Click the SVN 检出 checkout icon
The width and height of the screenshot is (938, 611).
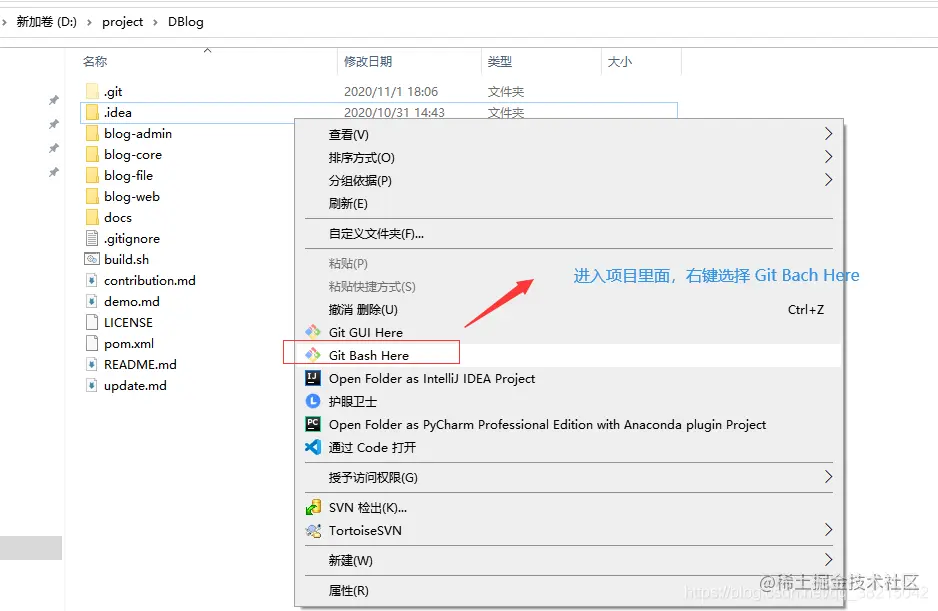click(313, 507)
